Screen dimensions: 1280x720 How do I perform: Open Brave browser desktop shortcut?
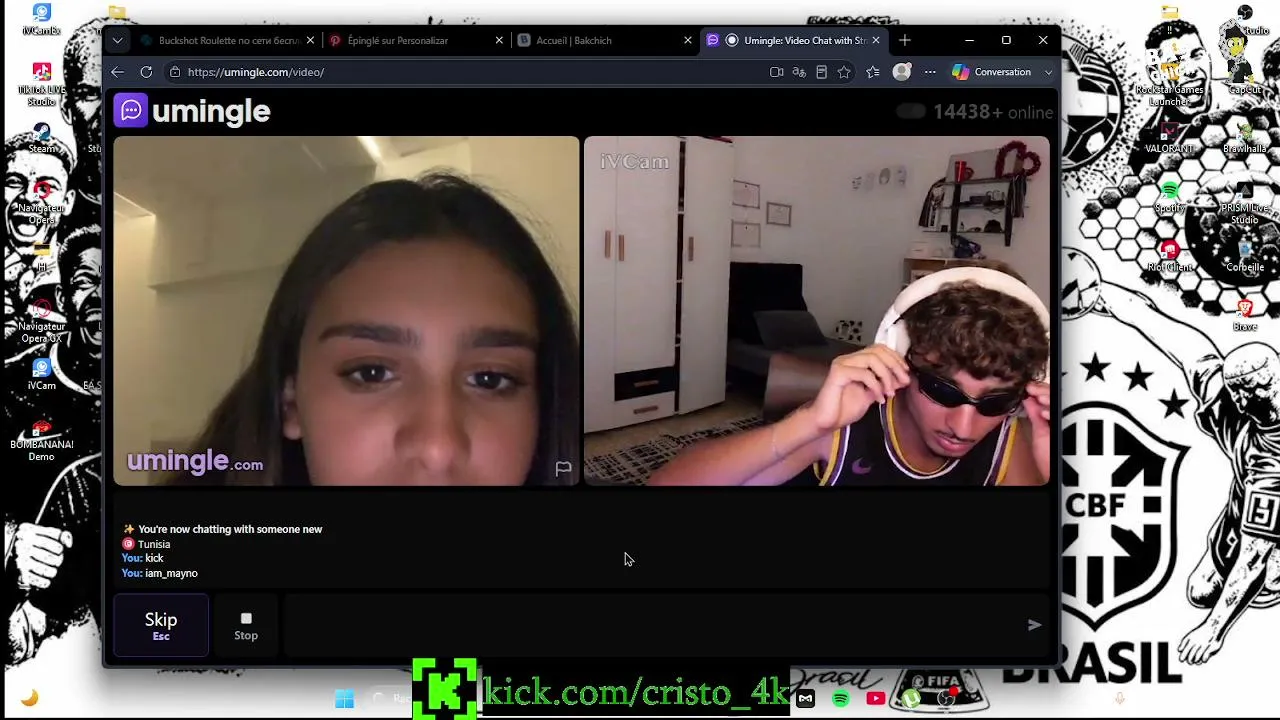1245,315
